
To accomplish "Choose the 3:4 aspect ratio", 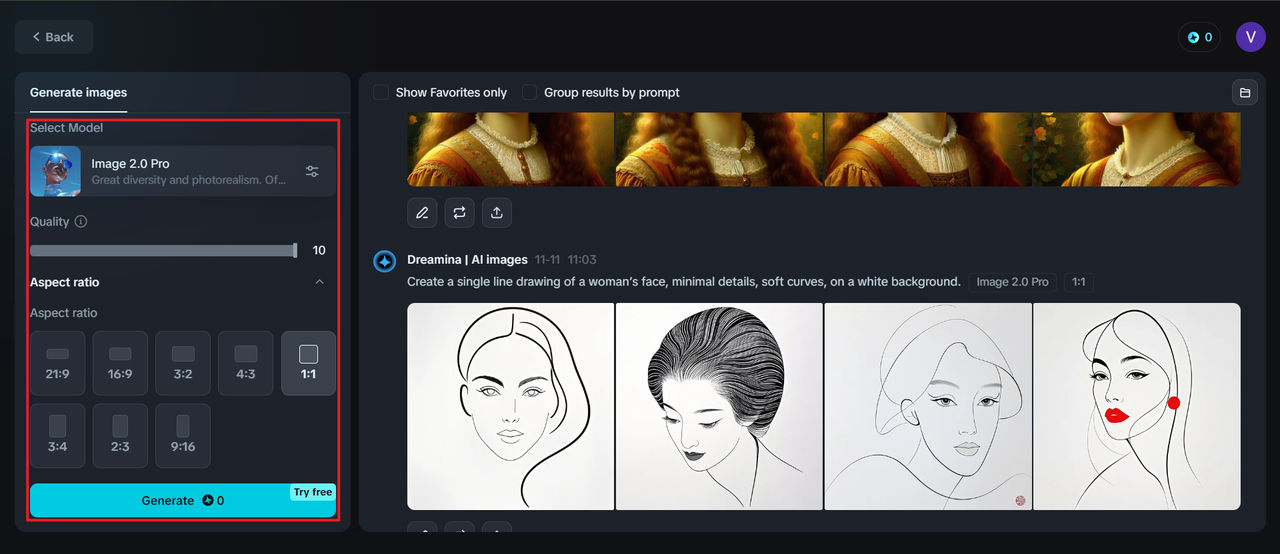I will pyautogui.click(x=57, y=435).
